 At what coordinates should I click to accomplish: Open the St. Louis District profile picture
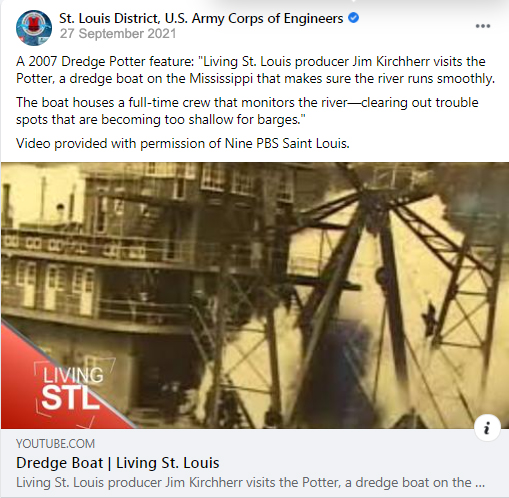pyautogui.click(x=34, y=28)
